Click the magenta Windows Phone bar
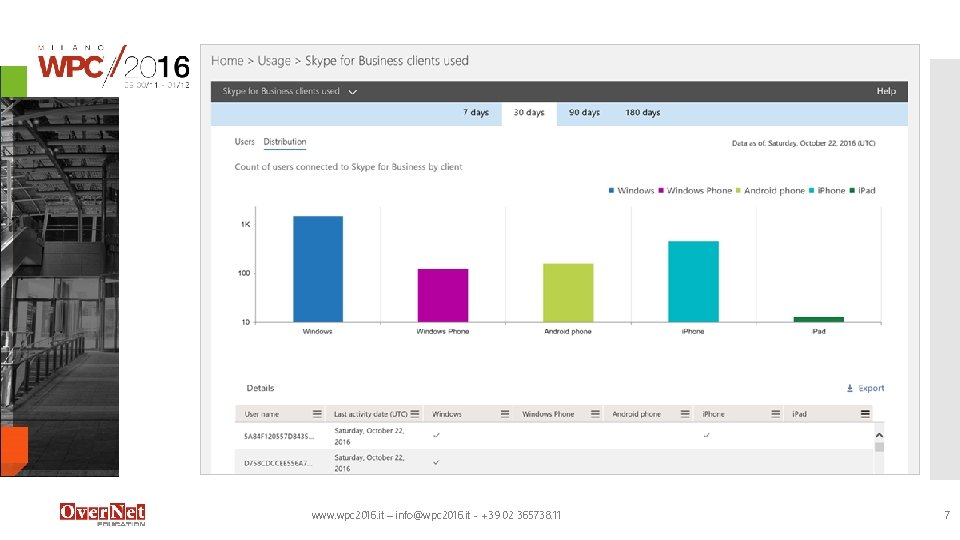The width and height of the screenshot is (960, 540). pyautogui.click(x=443, y=295)
